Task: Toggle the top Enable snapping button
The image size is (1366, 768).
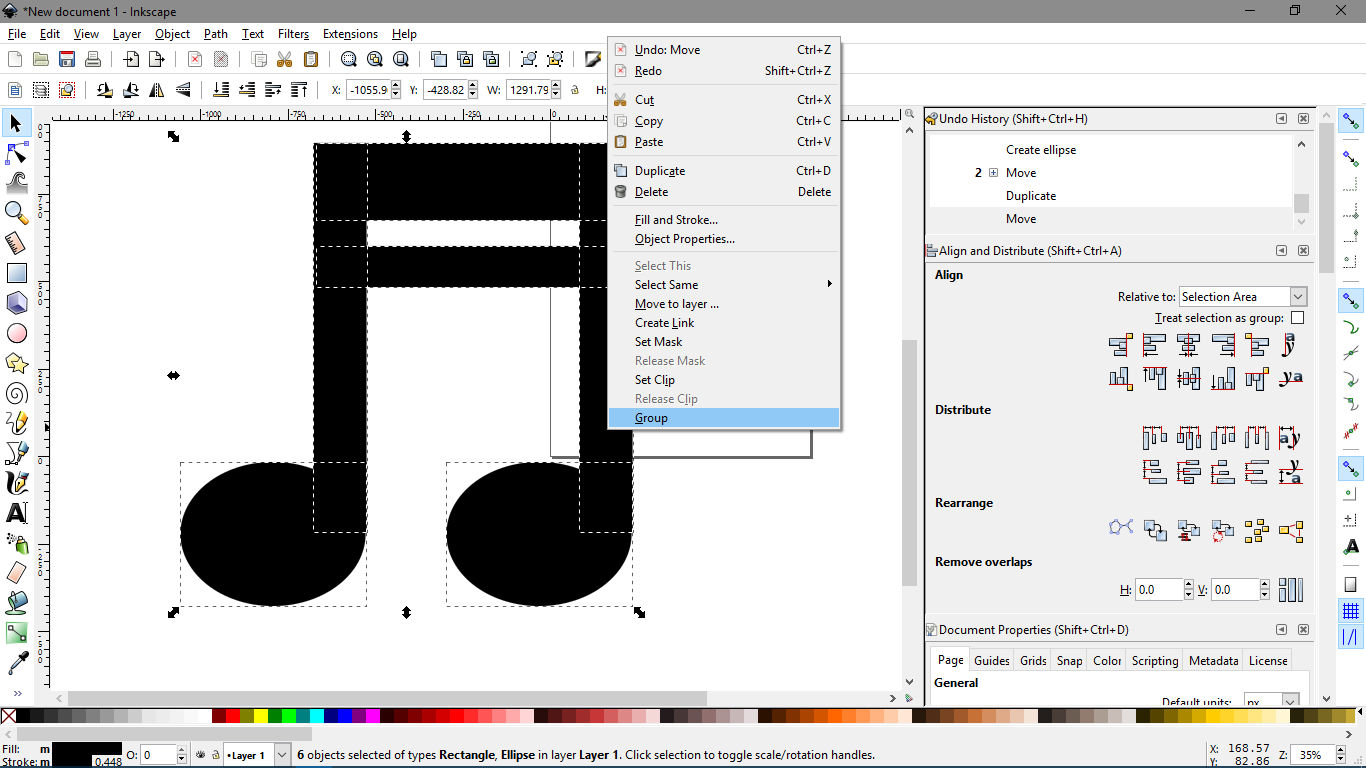Action: coord(1351,122)
